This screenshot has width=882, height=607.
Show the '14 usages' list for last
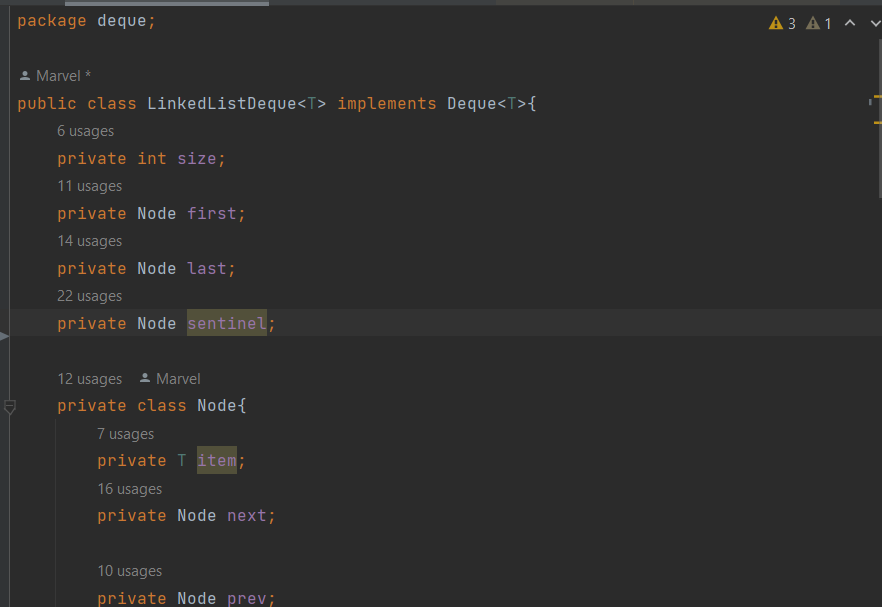(89, 241)
